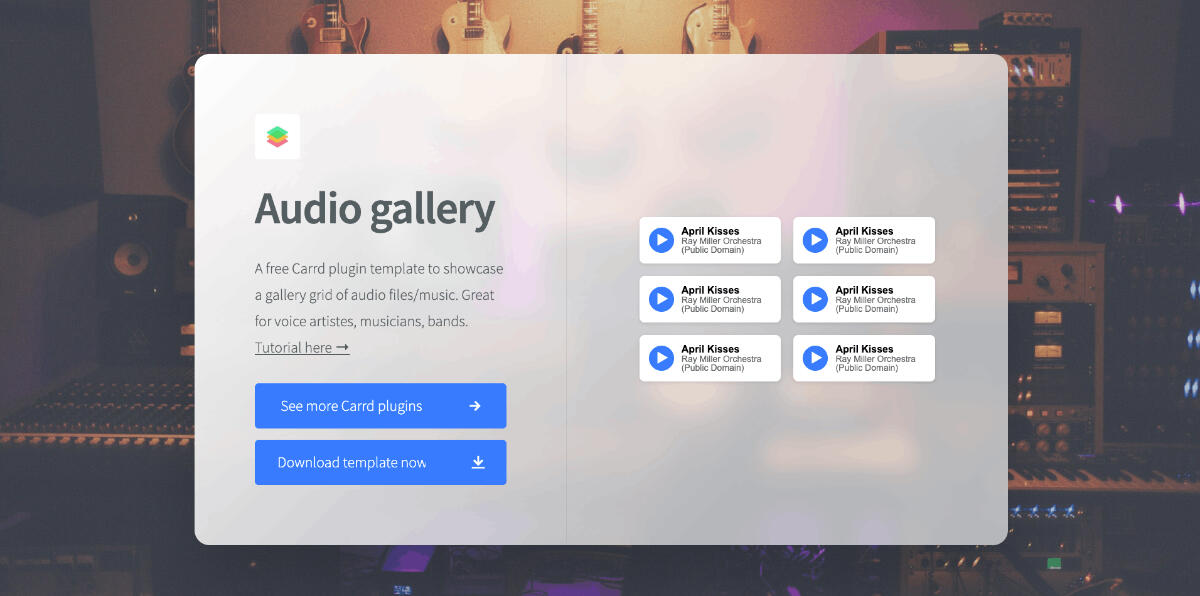Viewport: 1200px width, 596px height.
Task: Play April Kisses in top-right card
Action: tap(815, 240)
